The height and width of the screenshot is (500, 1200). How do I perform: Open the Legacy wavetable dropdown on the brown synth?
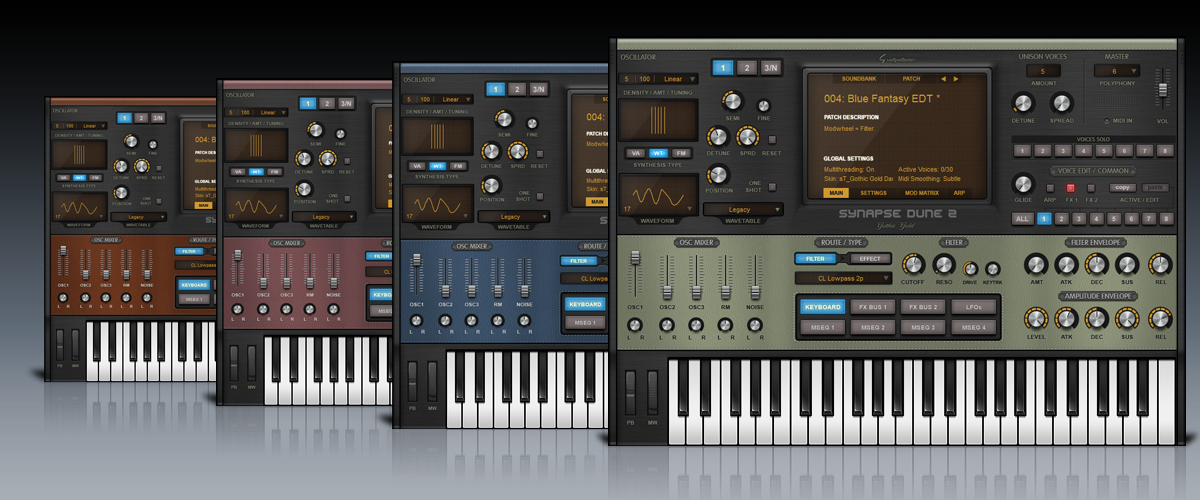click(140, 216)
